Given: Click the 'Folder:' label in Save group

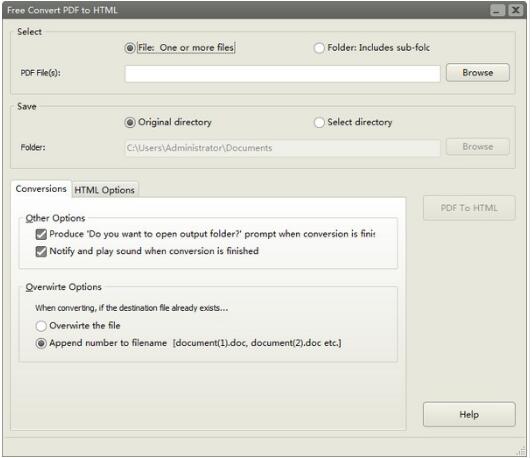Looking at the screenshot, I should (33, 148).
